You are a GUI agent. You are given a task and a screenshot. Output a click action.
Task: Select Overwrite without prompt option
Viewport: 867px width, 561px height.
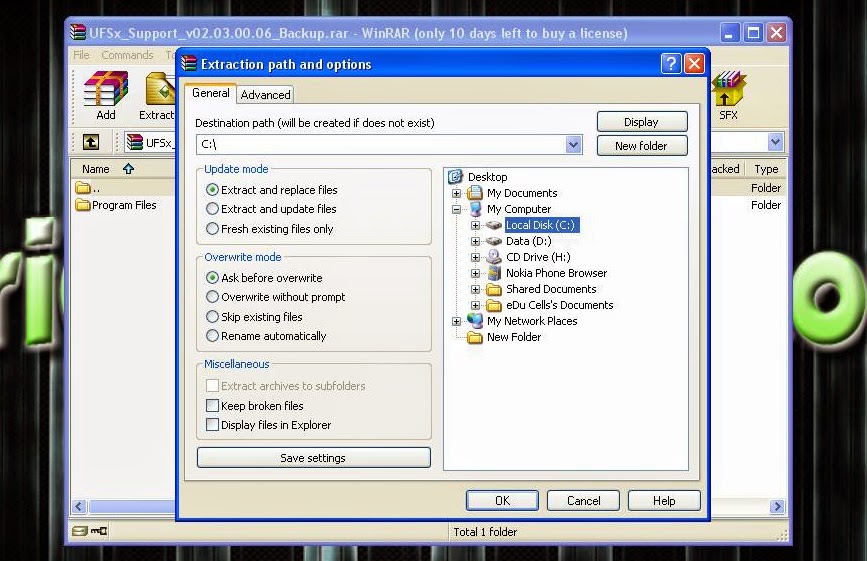click(212, 297)
